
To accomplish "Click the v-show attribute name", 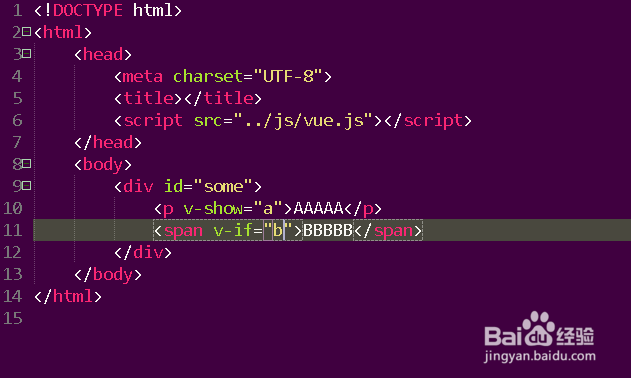I will coord(213,209).
